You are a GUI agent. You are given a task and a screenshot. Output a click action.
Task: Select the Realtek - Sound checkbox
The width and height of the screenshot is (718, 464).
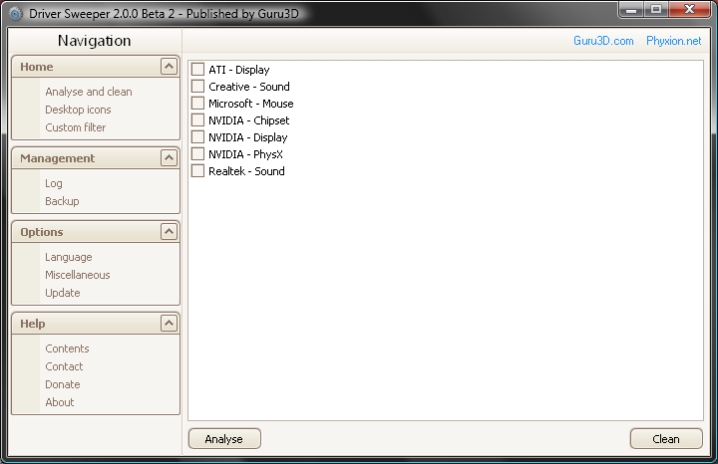(198, 171)
